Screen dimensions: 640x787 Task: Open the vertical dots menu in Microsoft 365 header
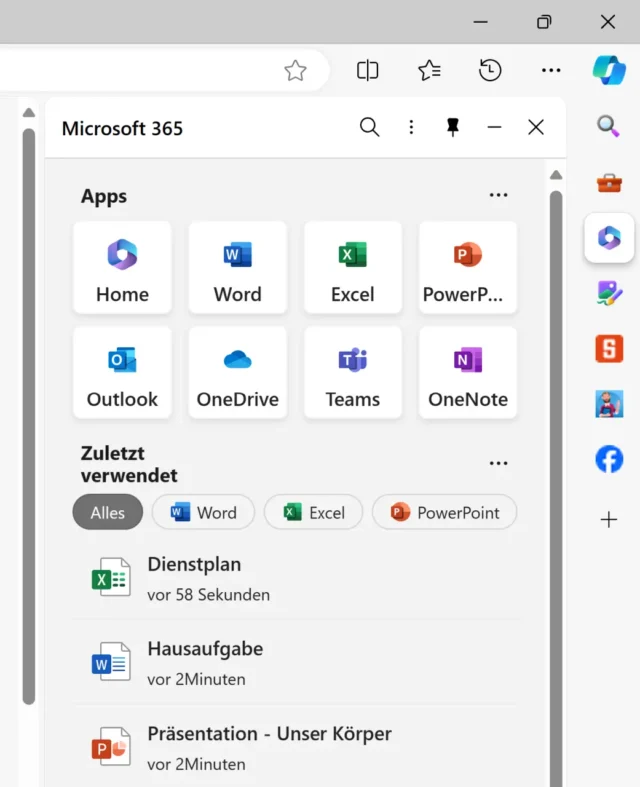411,127
